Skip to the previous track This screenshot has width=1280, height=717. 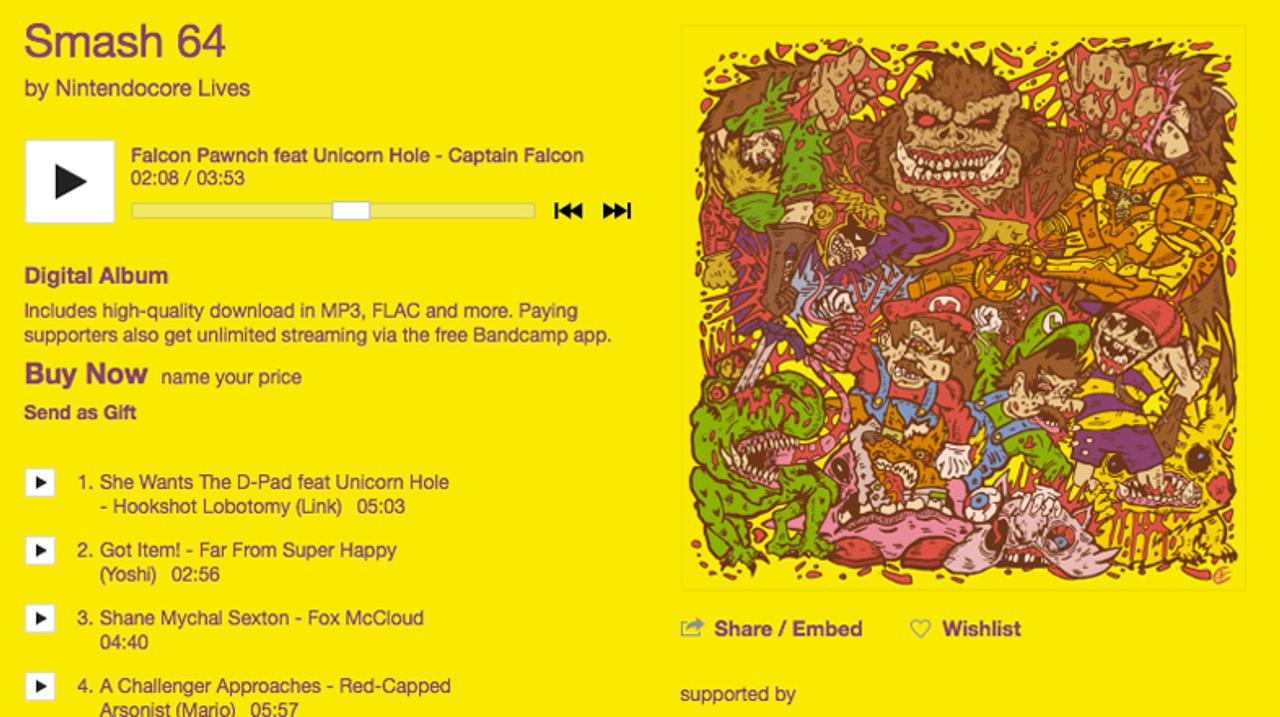pyautogui.click(x=568, y=210)
